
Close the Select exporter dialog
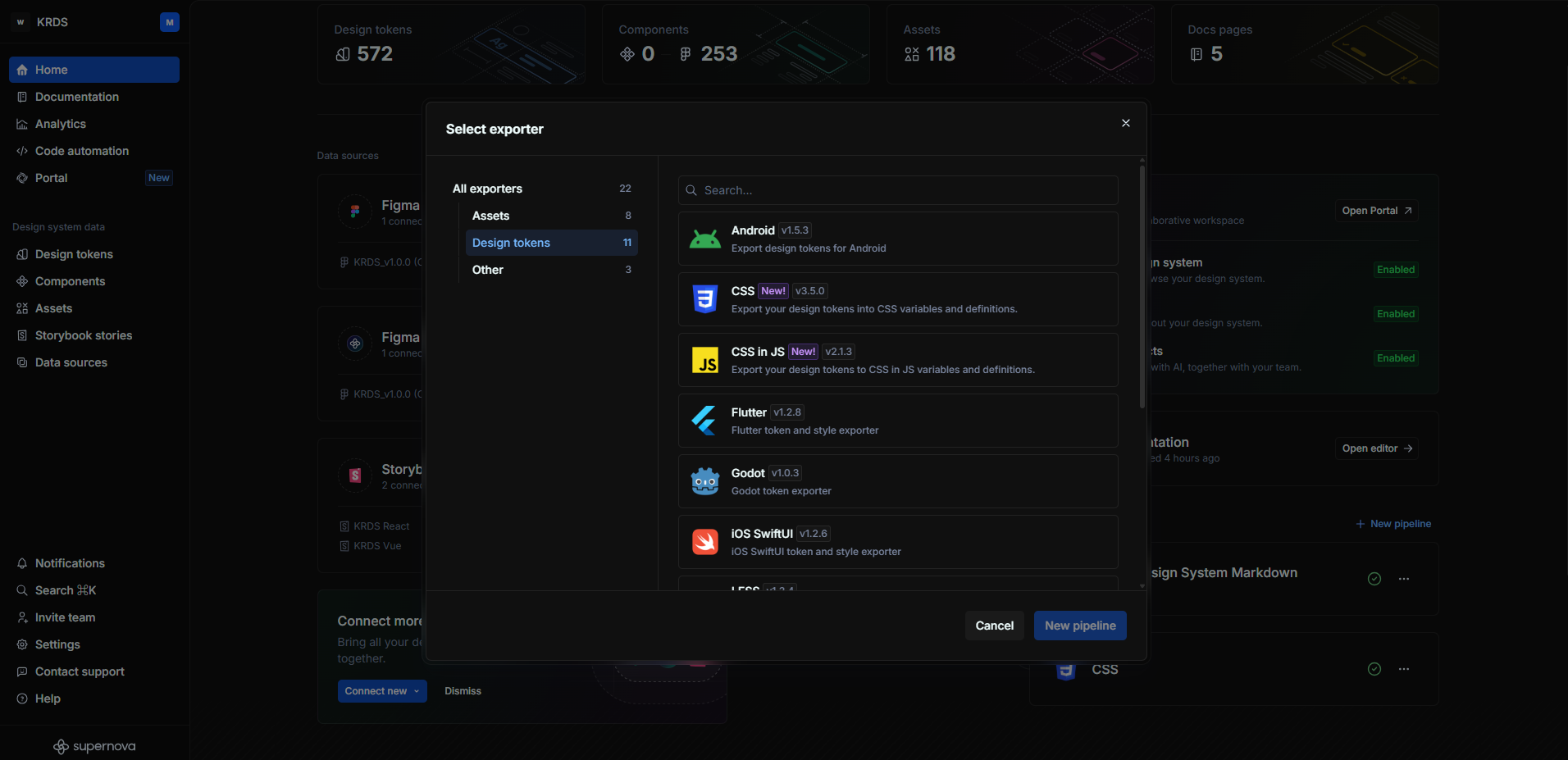(1125, 123)
